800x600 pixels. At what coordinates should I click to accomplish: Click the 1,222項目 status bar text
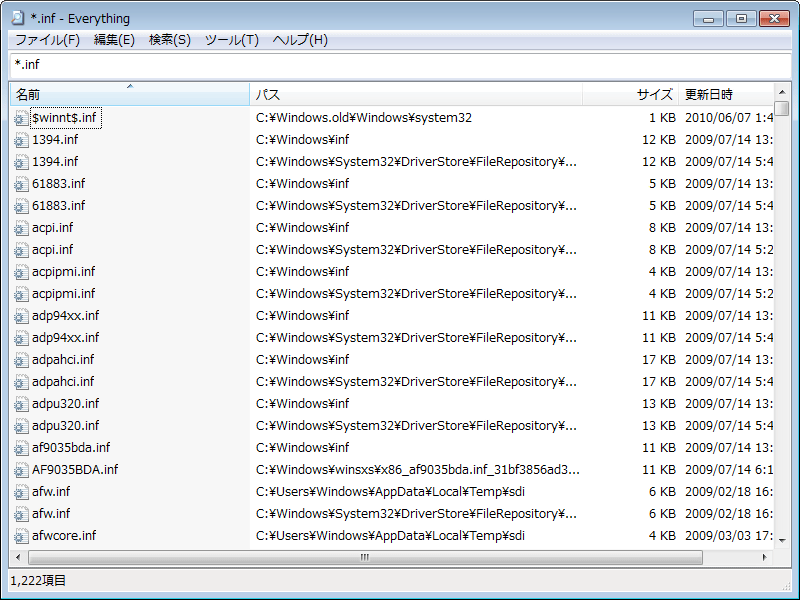click(x=38, y=580)
